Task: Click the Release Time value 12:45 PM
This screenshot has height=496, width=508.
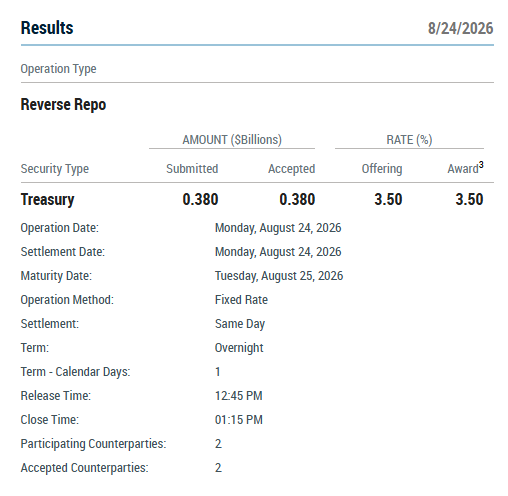Action: point(239,396)
